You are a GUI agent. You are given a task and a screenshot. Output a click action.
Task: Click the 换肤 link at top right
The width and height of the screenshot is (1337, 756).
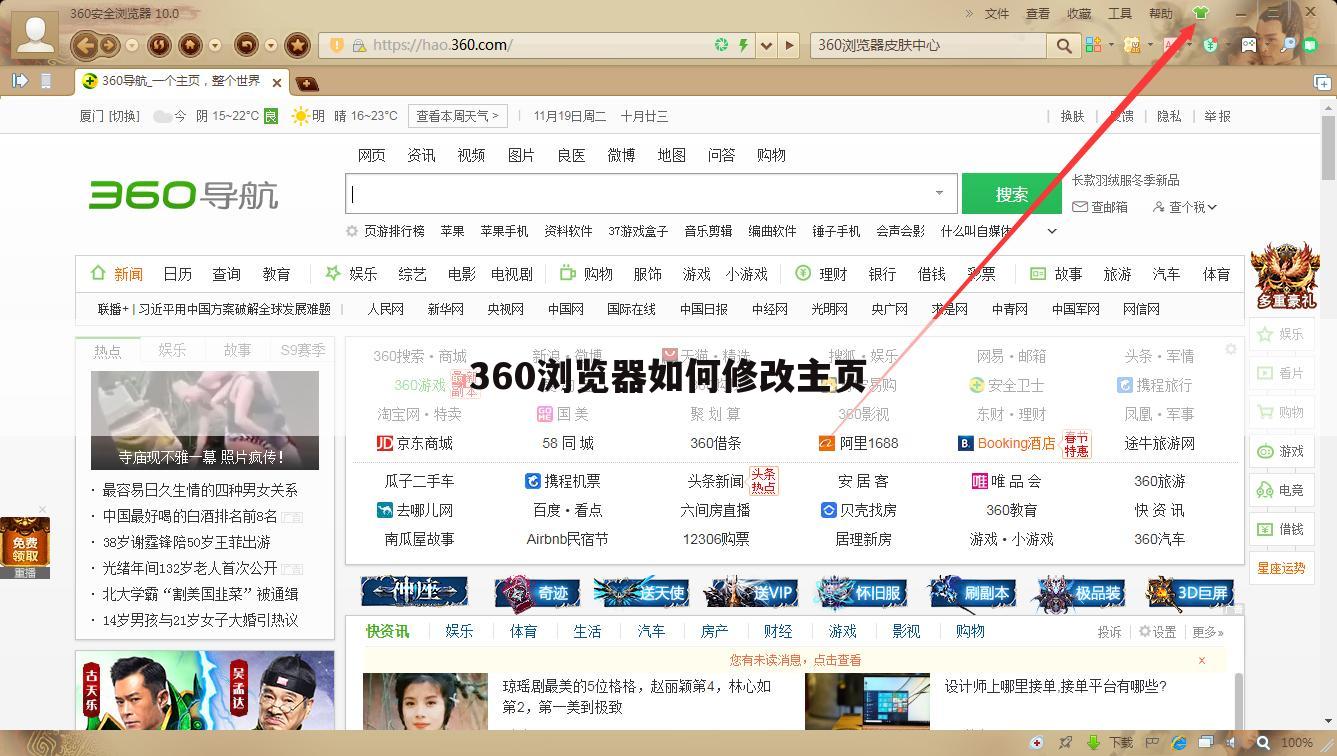coord(1072,116)
